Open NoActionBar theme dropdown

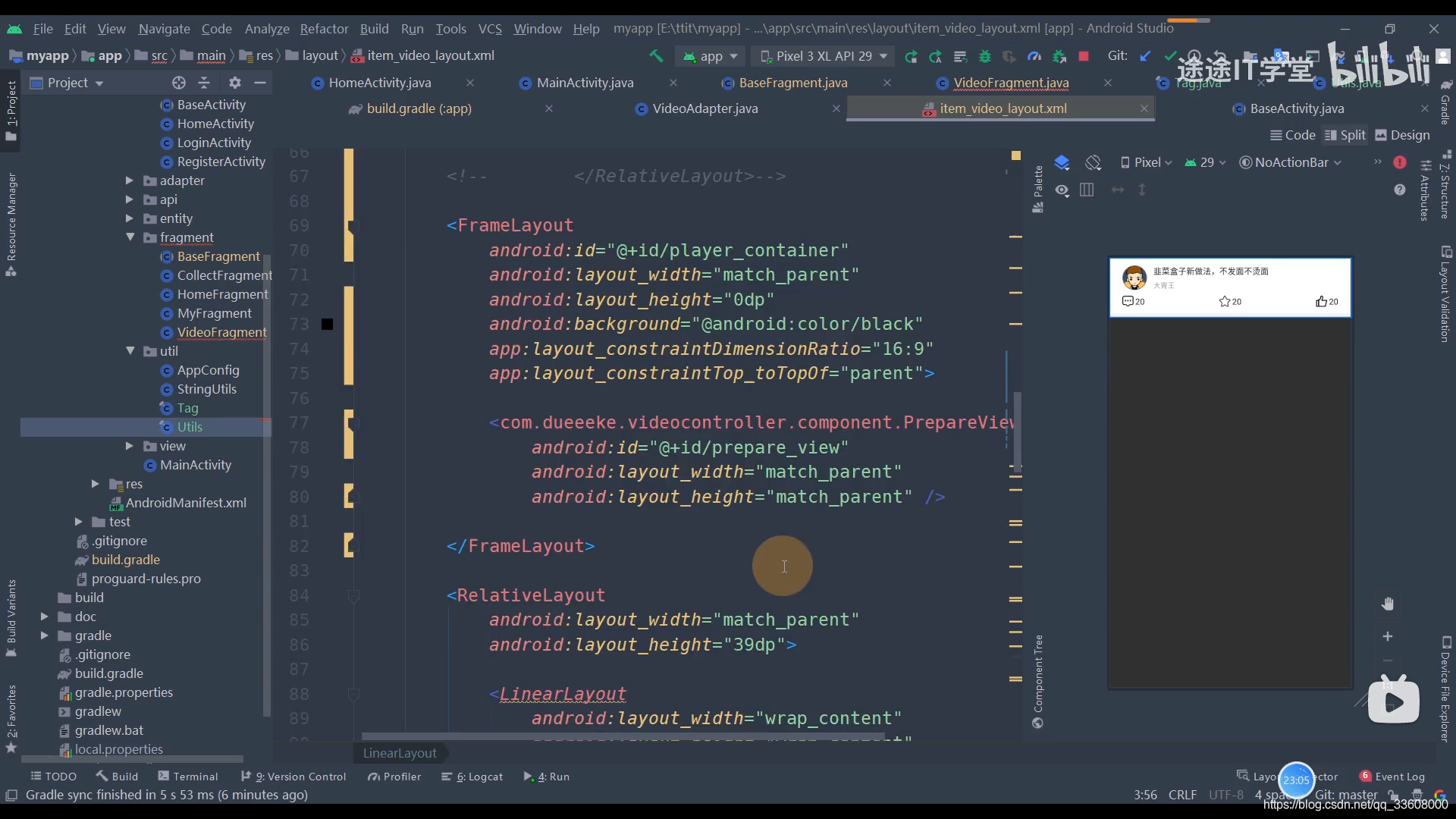(1291, 162)
